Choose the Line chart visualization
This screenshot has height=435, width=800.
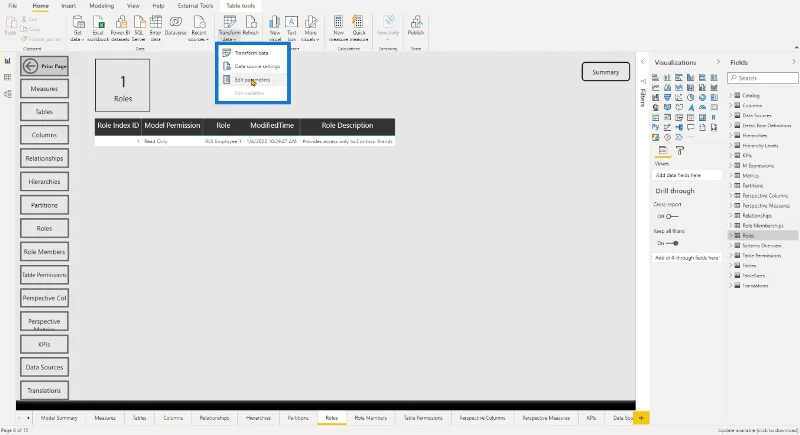pyautogui.click(x=655, y=88)
